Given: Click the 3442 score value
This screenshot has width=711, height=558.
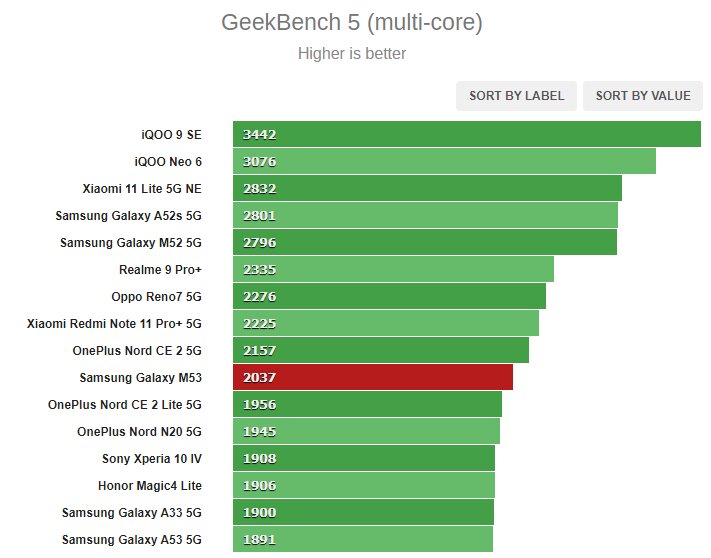Looking at the screenshot, I should coord(259,135).
